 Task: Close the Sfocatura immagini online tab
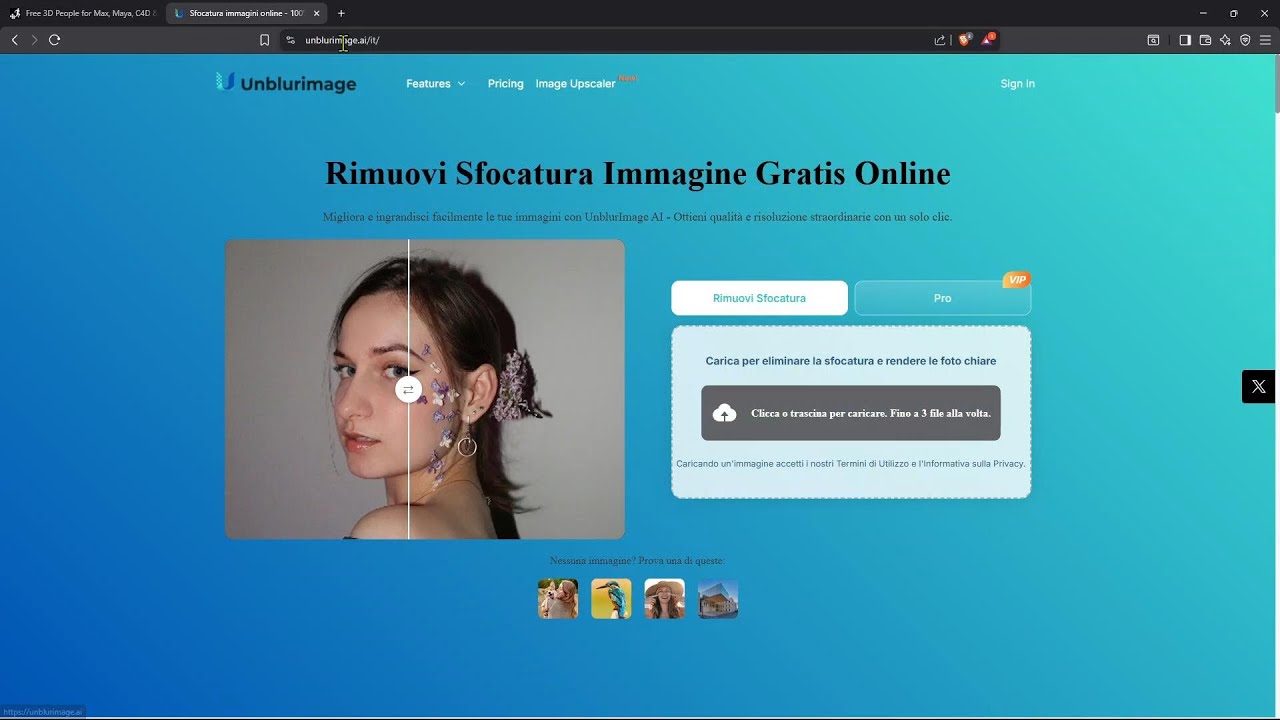(316, 13)
